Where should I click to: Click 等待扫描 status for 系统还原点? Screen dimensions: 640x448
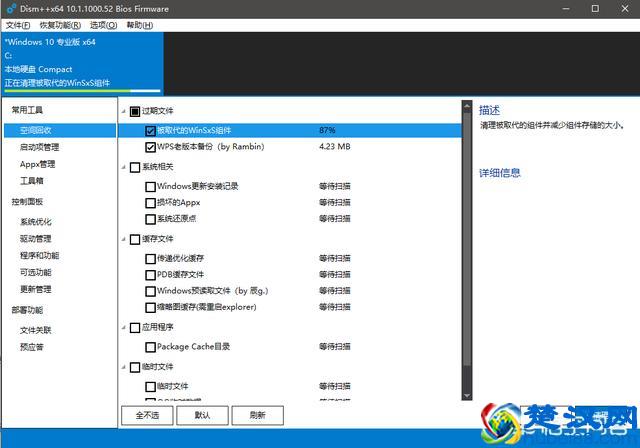point(335,219)
